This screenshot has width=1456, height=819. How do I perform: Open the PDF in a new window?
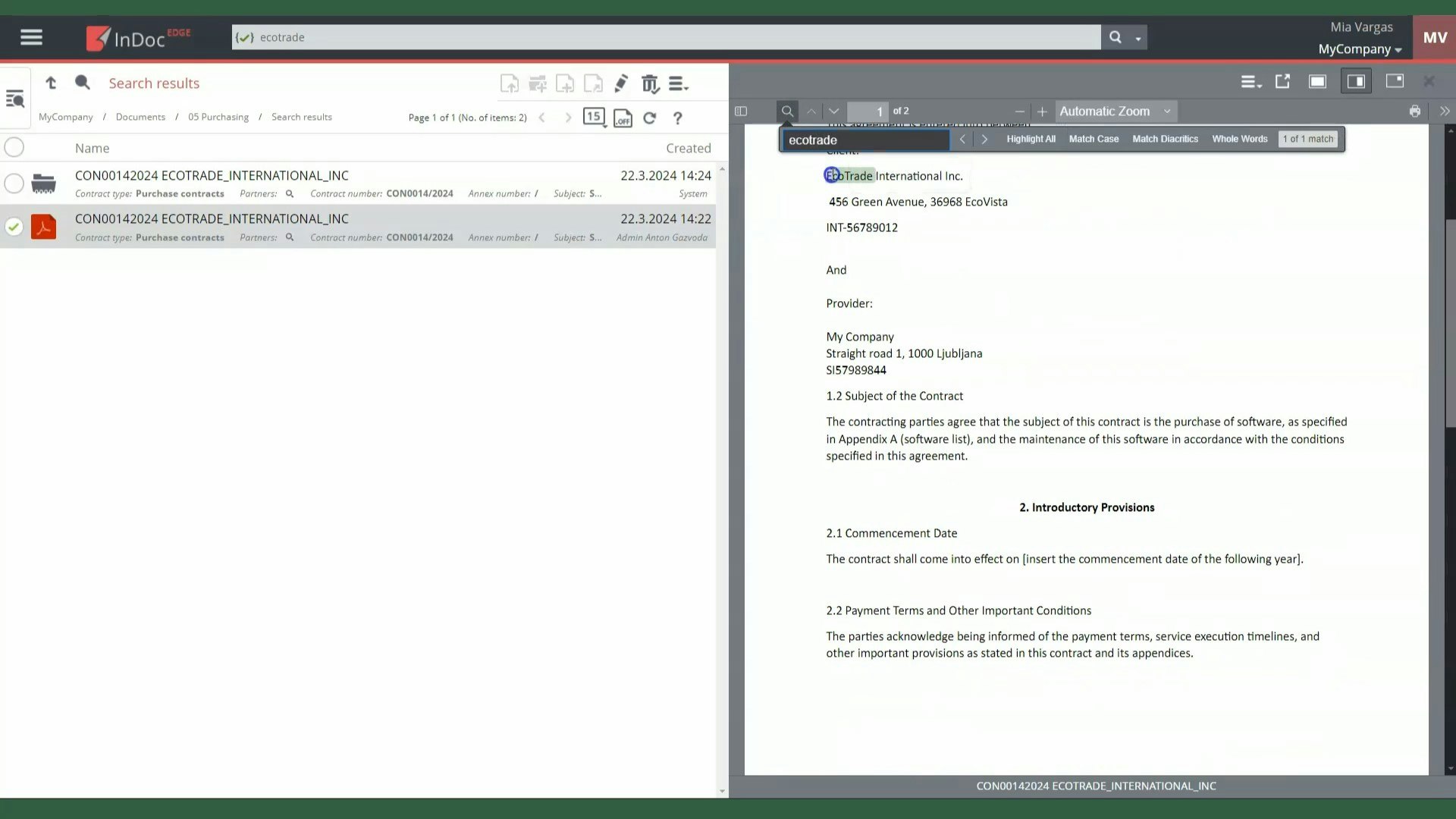point(1282,81)
